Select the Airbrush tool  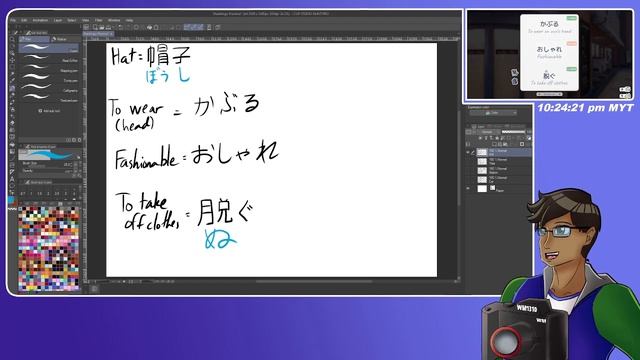coord(12,109)
